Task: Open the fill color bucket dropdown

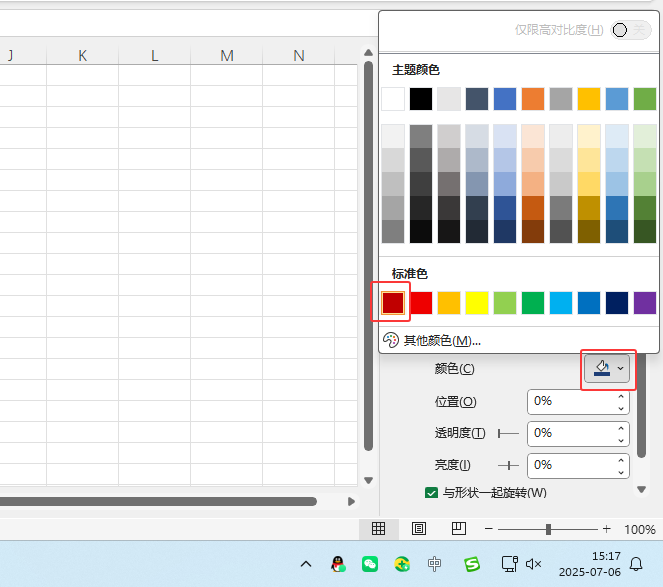Action: (607, 368)
